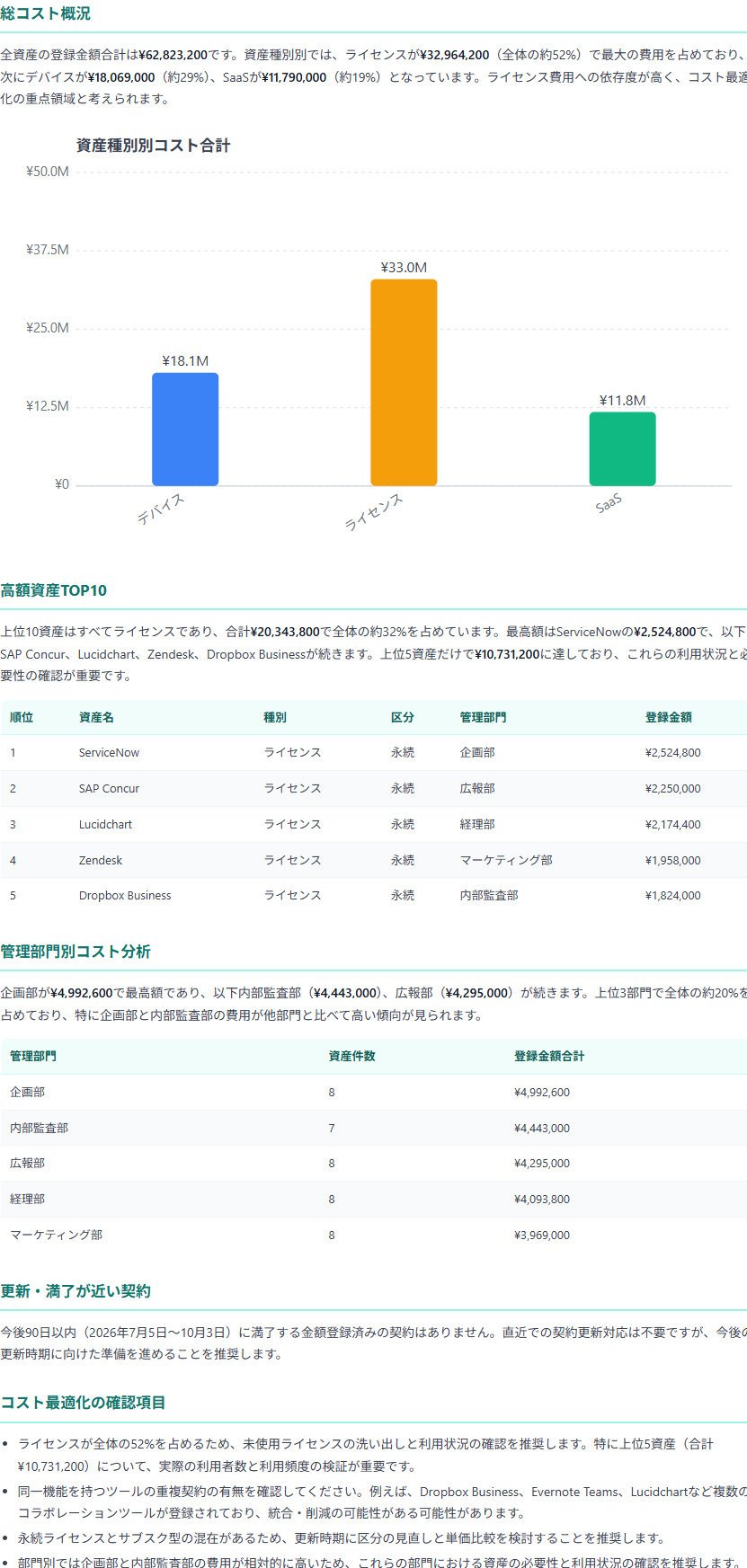The width and height of the screenshot is (747, 1568).
Task: Click the 資産名 column header
Action: coord(96,717)
